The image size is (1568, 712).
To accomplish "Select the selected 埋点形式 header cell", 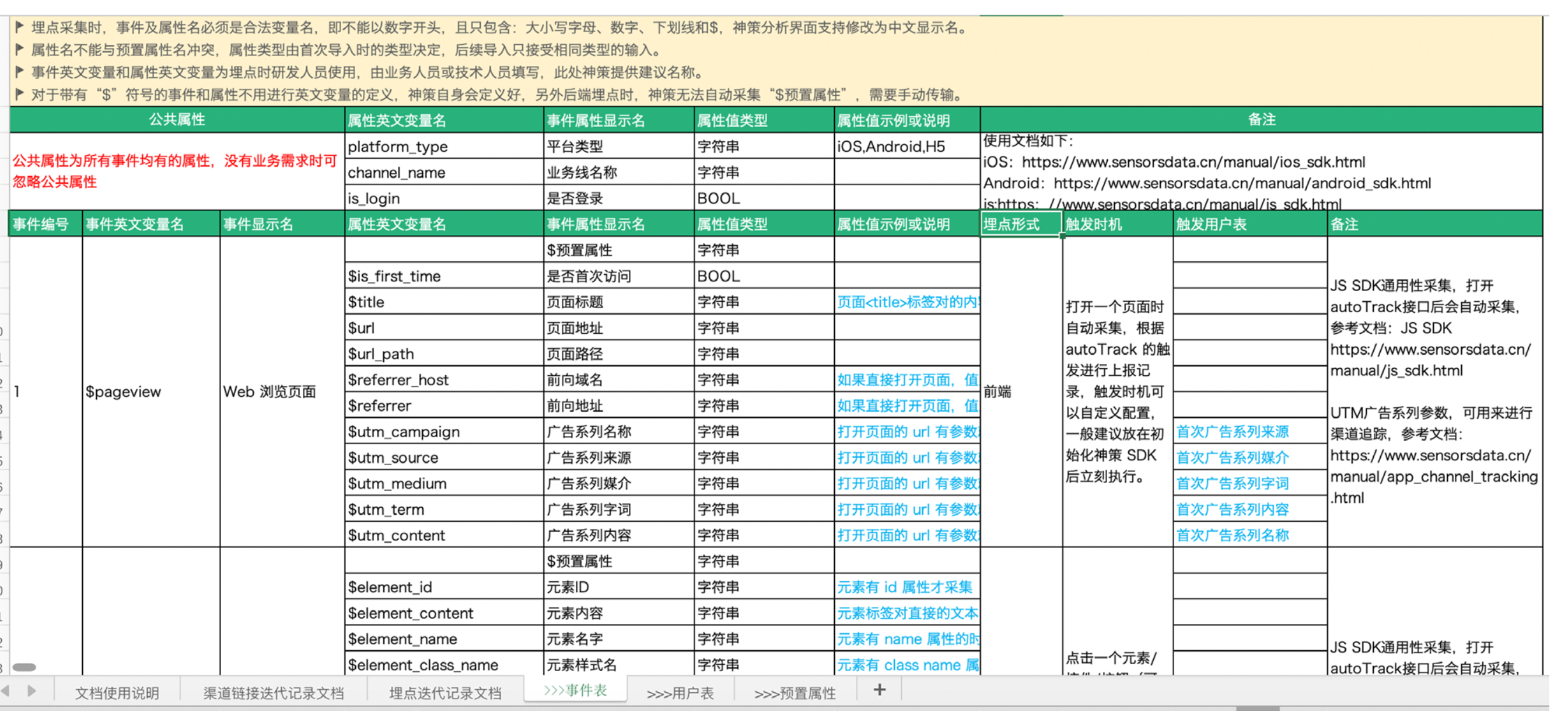I will pyautogui.click(x=1021, y=224).
